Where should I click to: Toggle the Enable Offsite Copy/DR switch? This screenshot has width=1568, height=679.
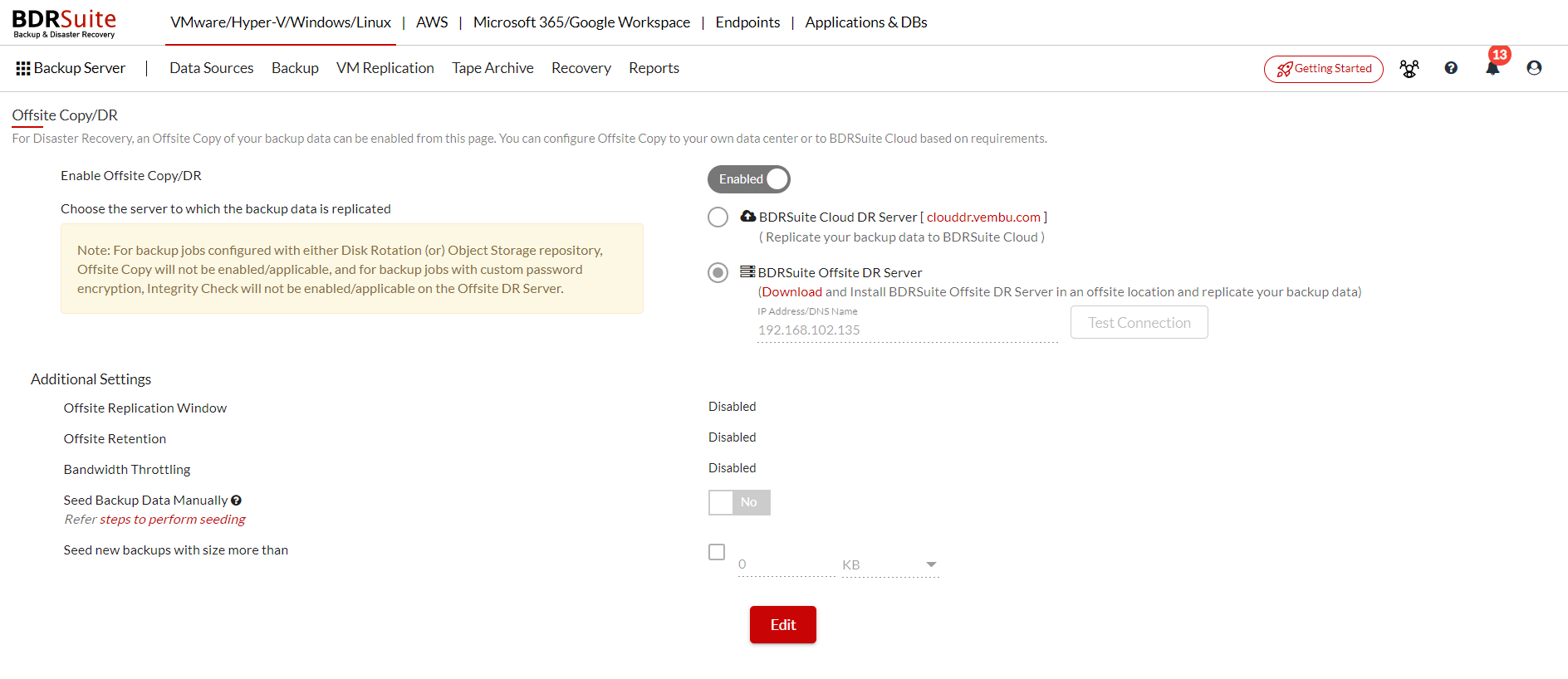click(x=748, y=179)
